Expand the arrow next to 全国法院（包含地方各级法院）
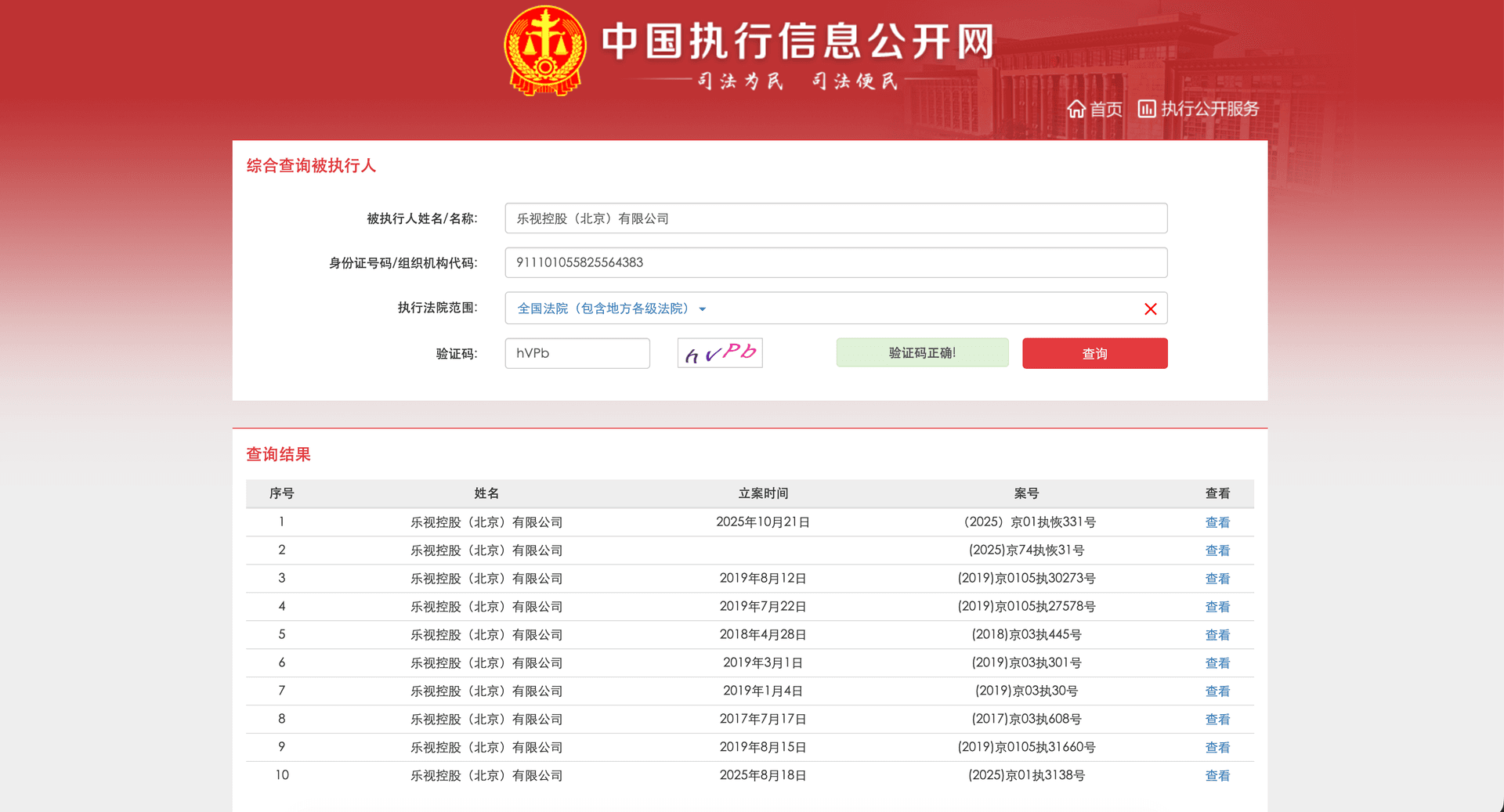This screenshot has height=812, width=1504. [703, 309]
